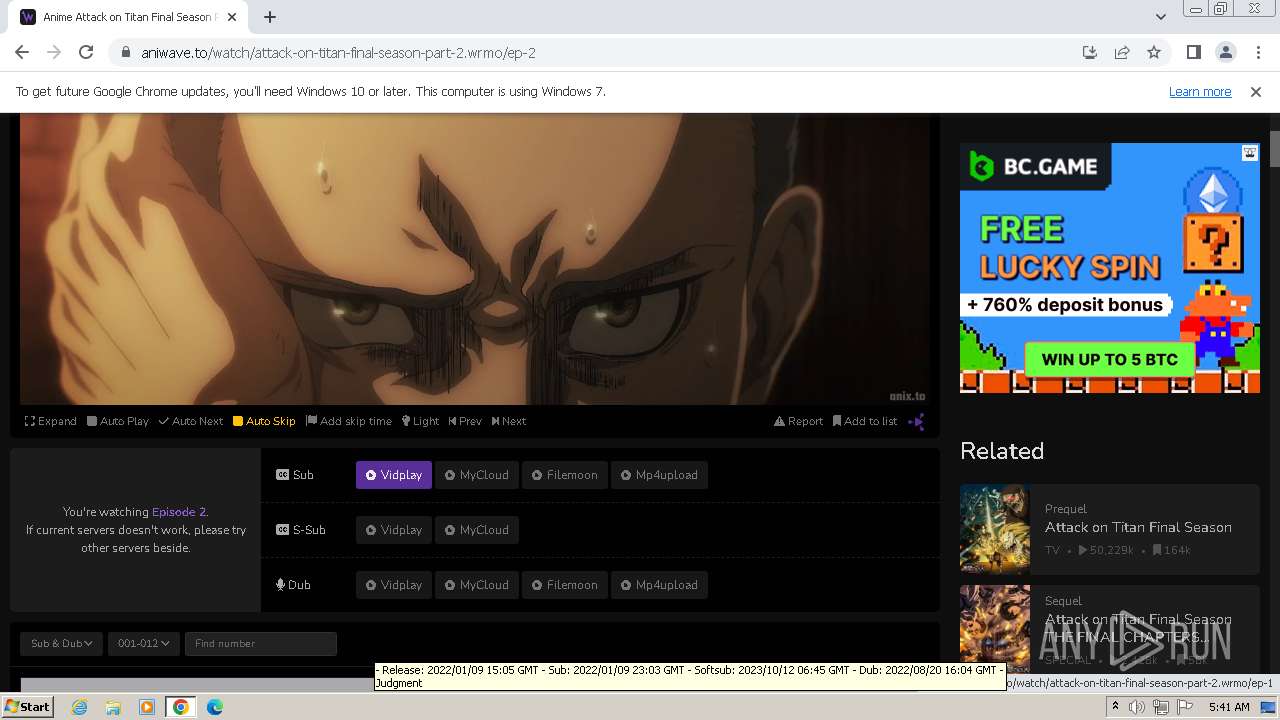Screen dimensions: 1280x720
Task: Open a new browser tab
Action: point(270,17)
